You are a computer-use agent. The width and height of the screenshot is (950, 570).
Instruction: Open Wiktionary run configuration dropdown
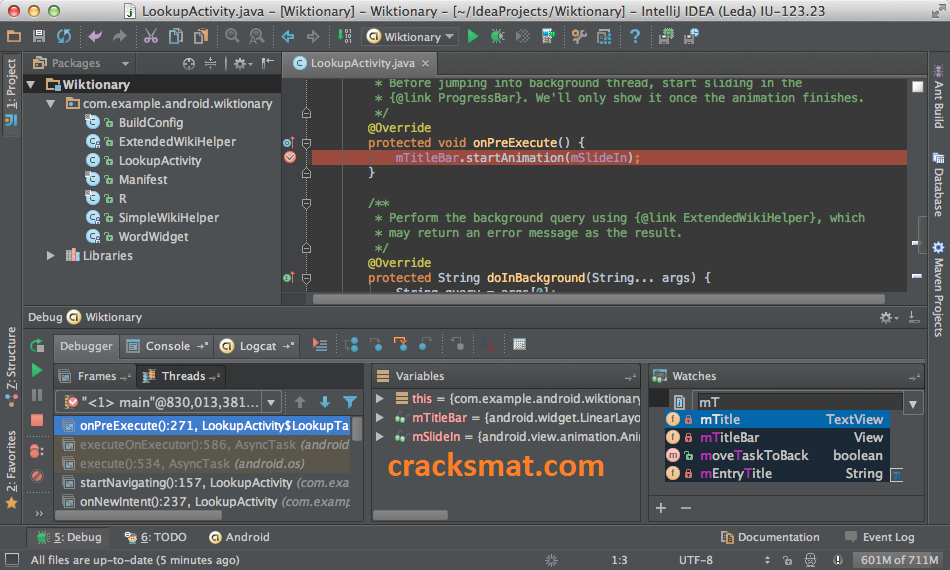[411, 37]
